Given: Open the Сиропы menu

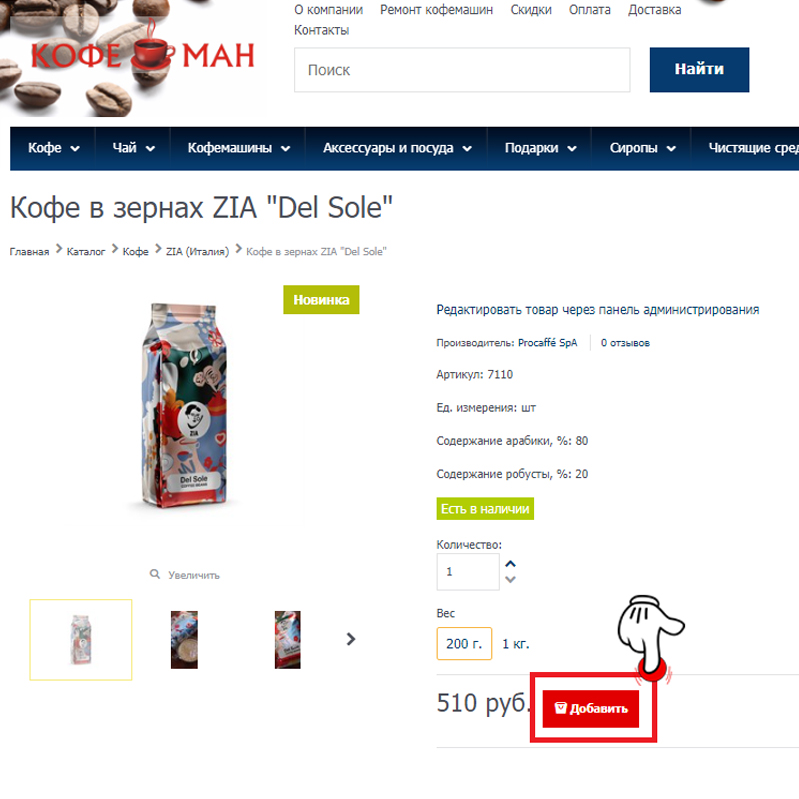Looking at the screenshot, I should (x=642, y=148).
